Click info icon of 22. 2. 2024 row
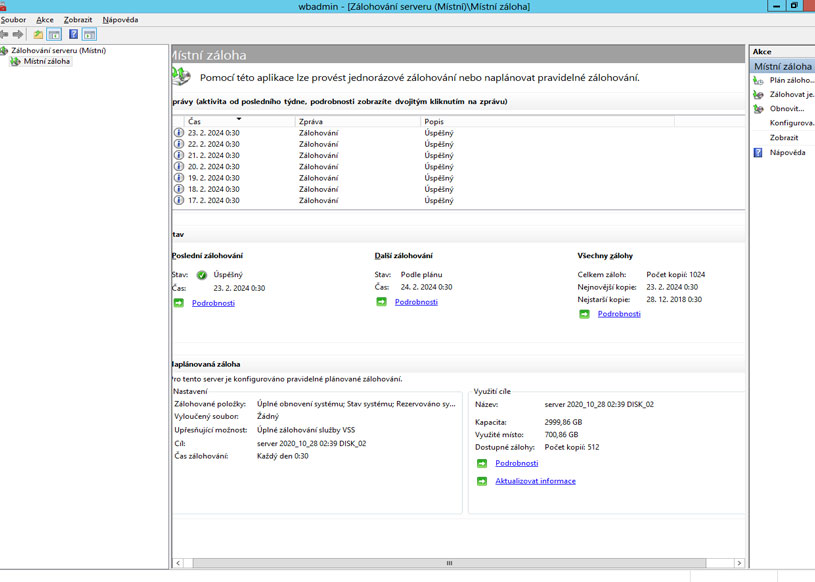Screen dimensions: 815x582 (x=179, y=144)
